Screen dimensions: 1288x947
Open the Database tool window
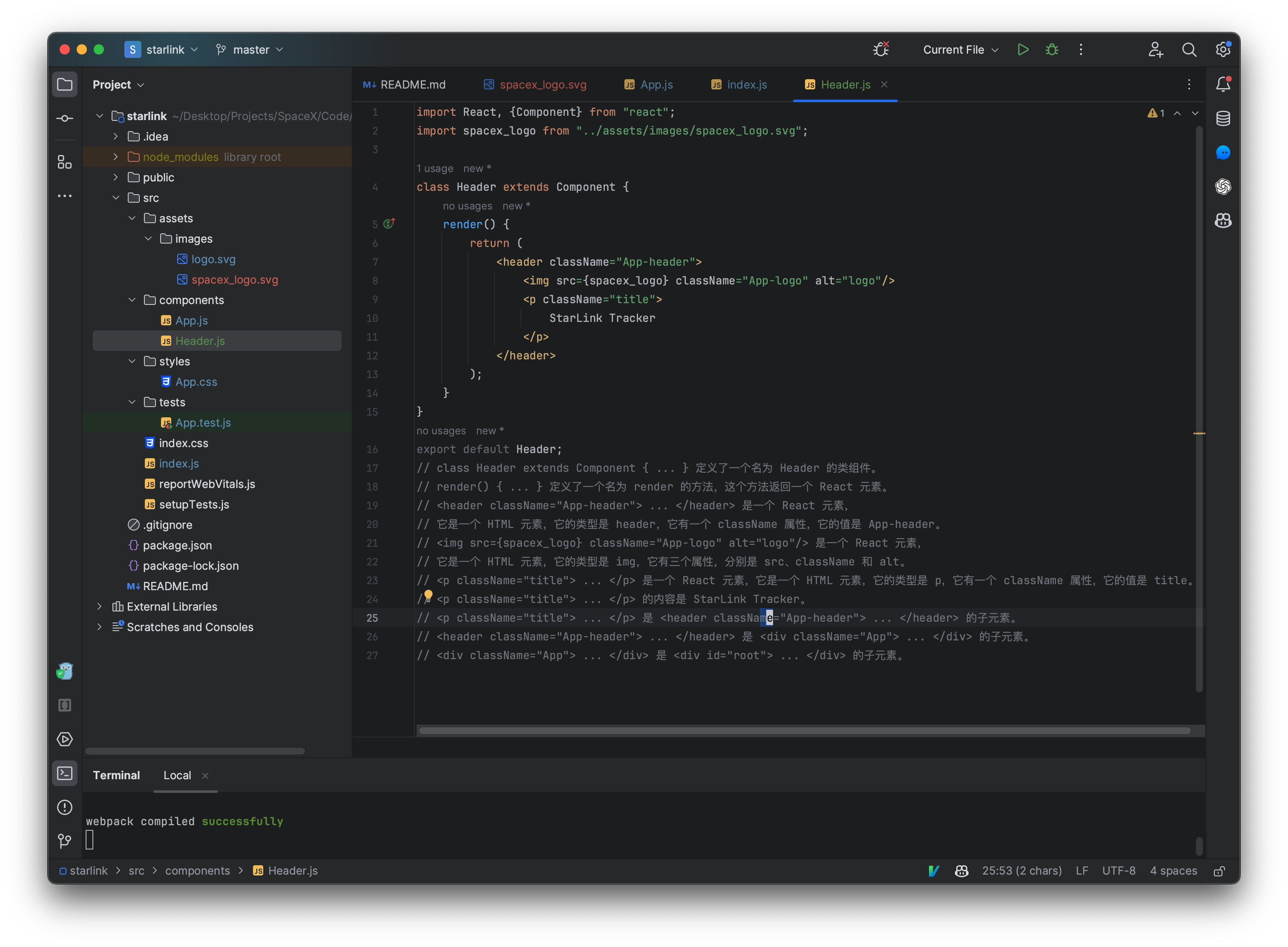tap(1223, 119)
